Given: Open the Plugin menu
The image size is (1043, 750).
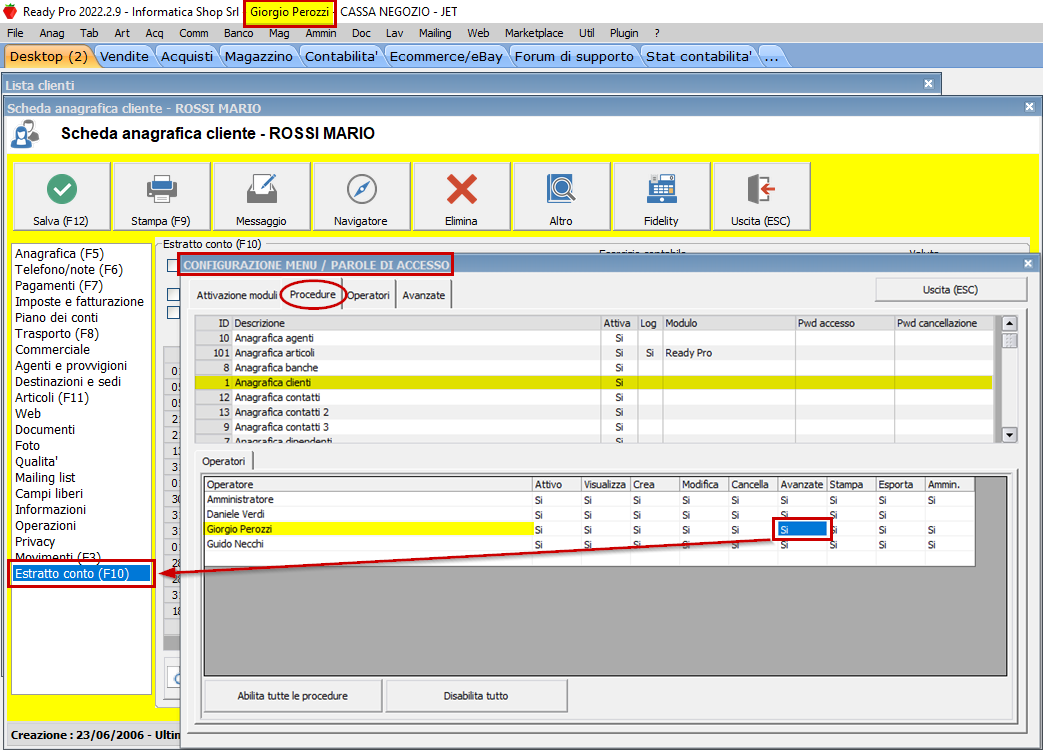Looking at the screenshot, I should pos(624,33).
